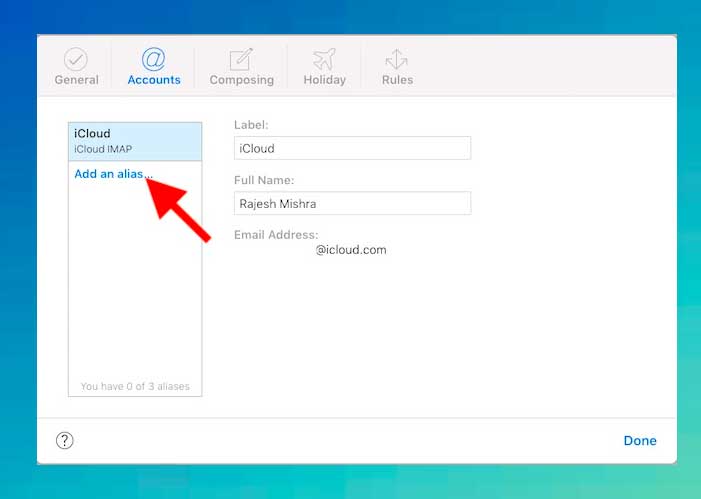Click the Done button

(640, 441)
